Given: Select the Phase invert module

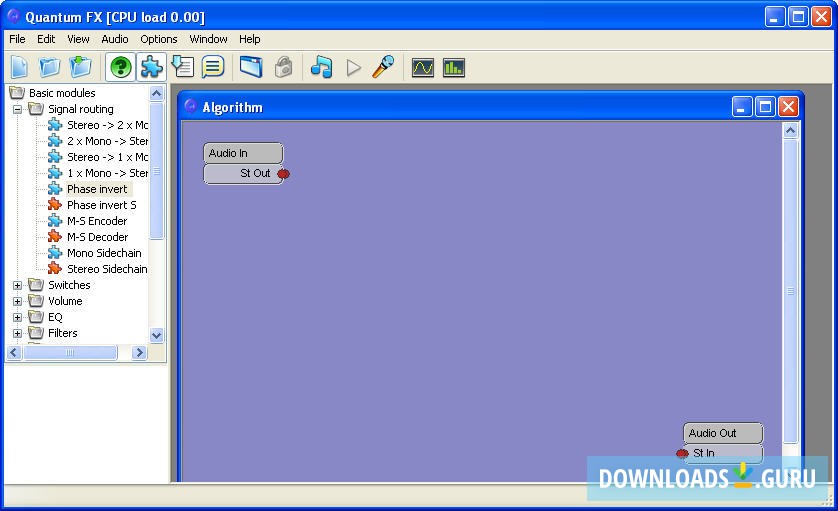Looking at the screenshot, I should coord(97,189).
